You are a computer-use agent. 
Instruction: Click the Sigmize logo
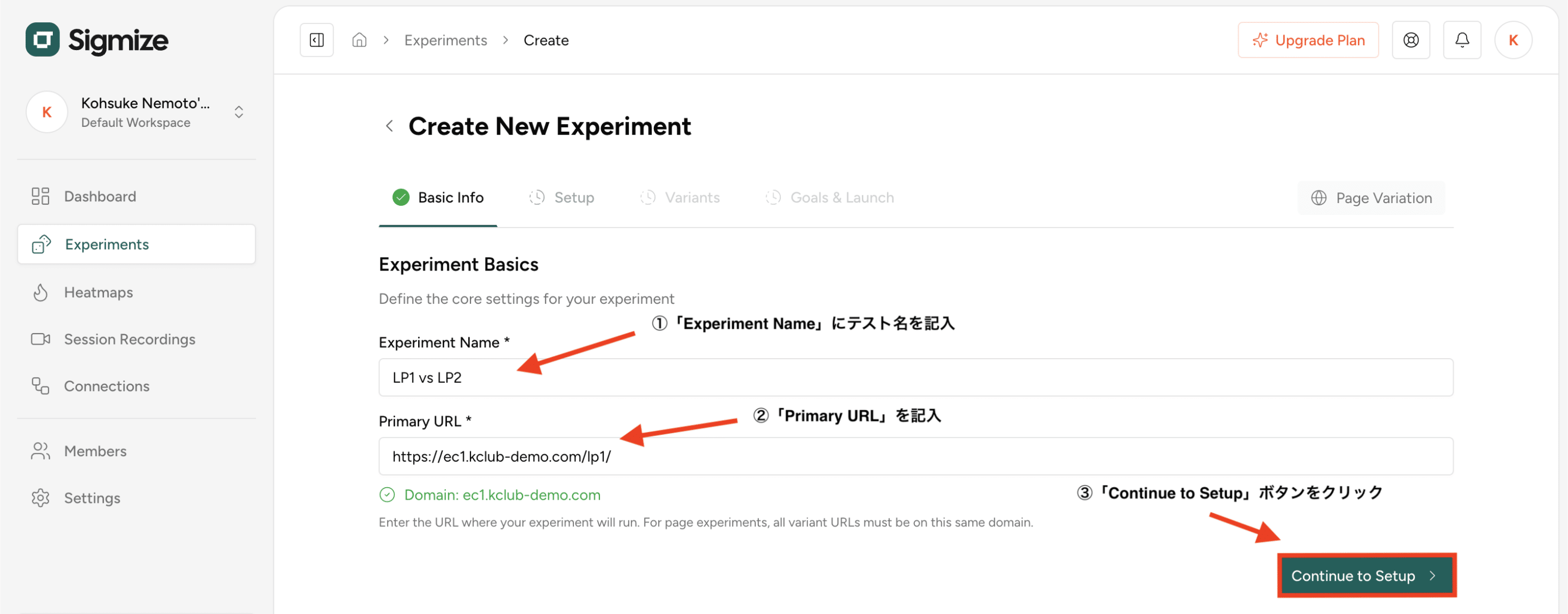click(x=97, y=40)
